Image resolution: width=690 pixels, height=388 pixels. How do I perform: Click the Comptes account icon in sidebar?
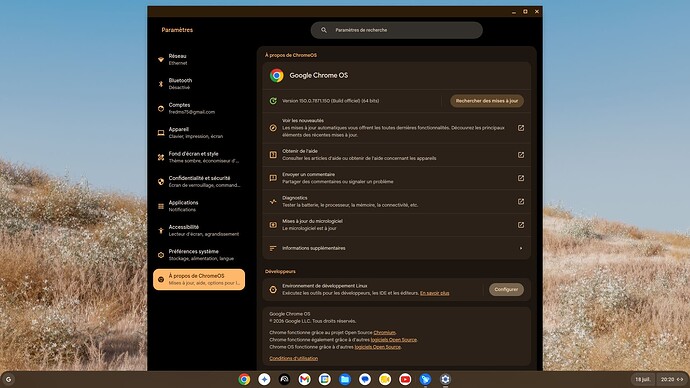[x=161, y=109]
